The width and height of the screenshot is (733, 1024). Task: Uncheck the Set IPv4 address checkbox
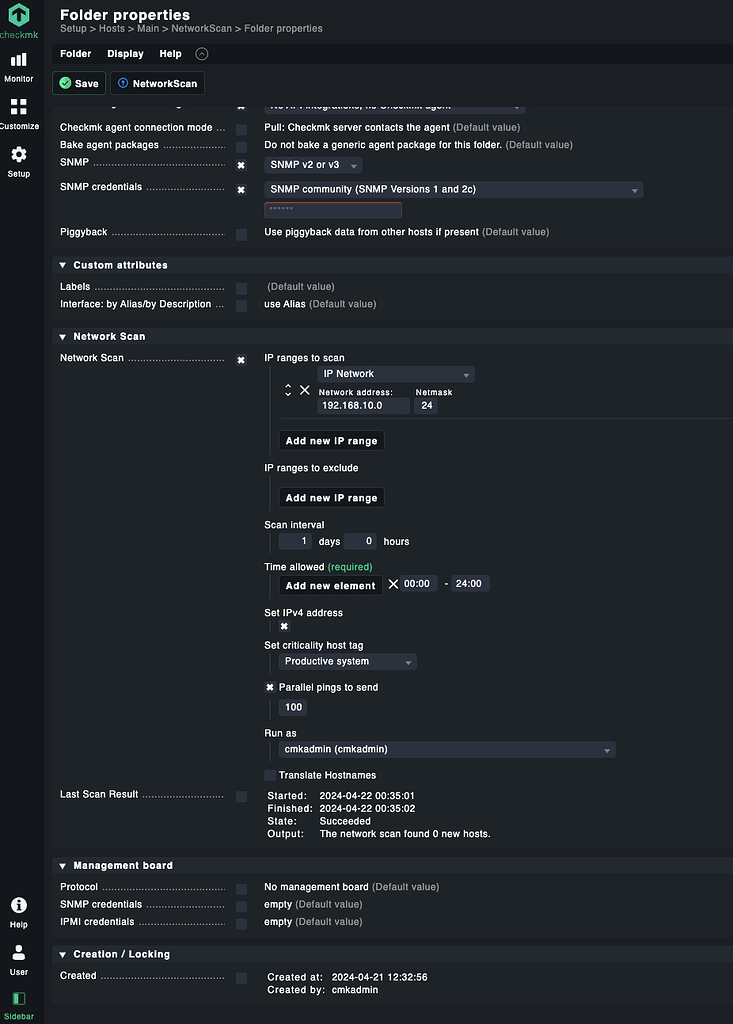pyautogui.click(x=282, y=626)
